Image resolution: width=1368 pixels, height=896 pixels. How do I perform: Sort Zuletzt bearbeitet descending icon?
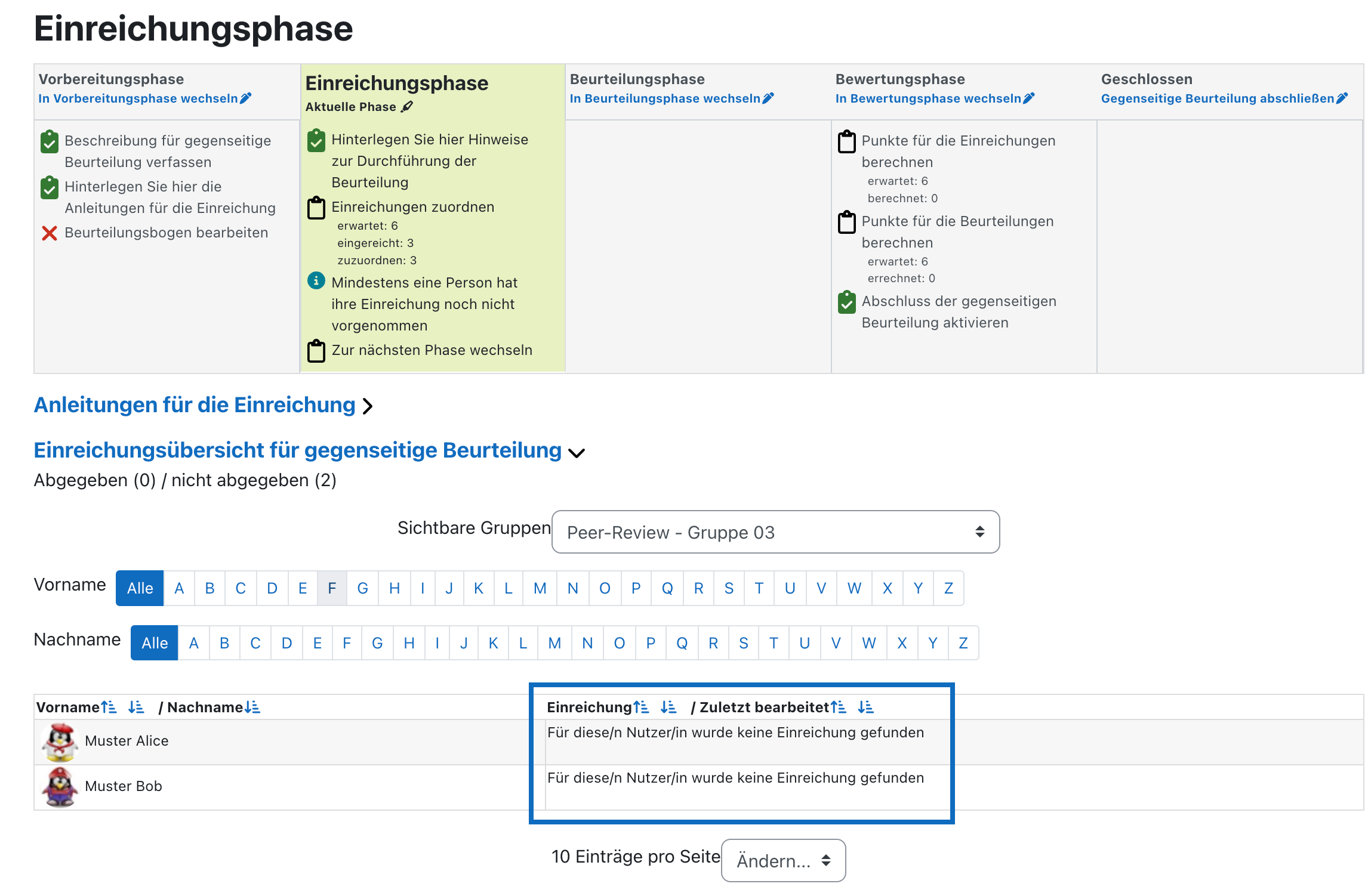tap(866, 707)
